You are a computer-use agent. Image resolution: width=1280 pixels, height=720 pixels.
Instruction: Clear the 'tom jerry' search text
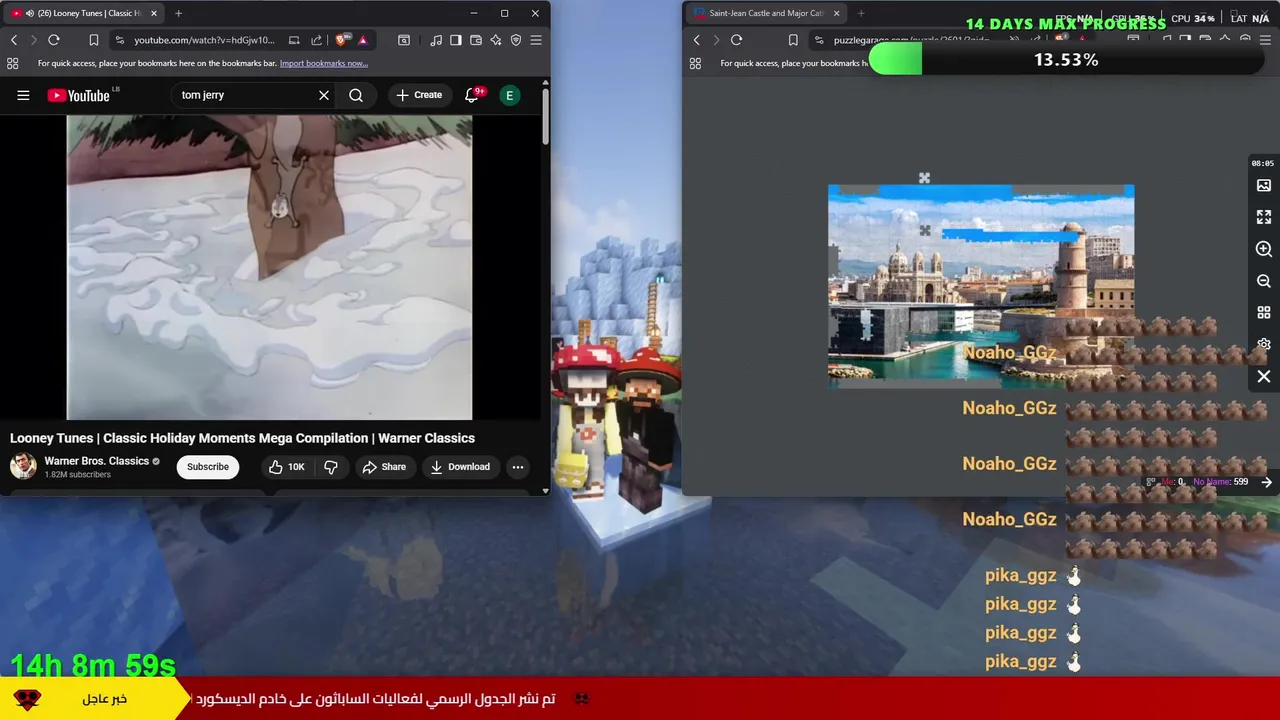pos(324,95)
